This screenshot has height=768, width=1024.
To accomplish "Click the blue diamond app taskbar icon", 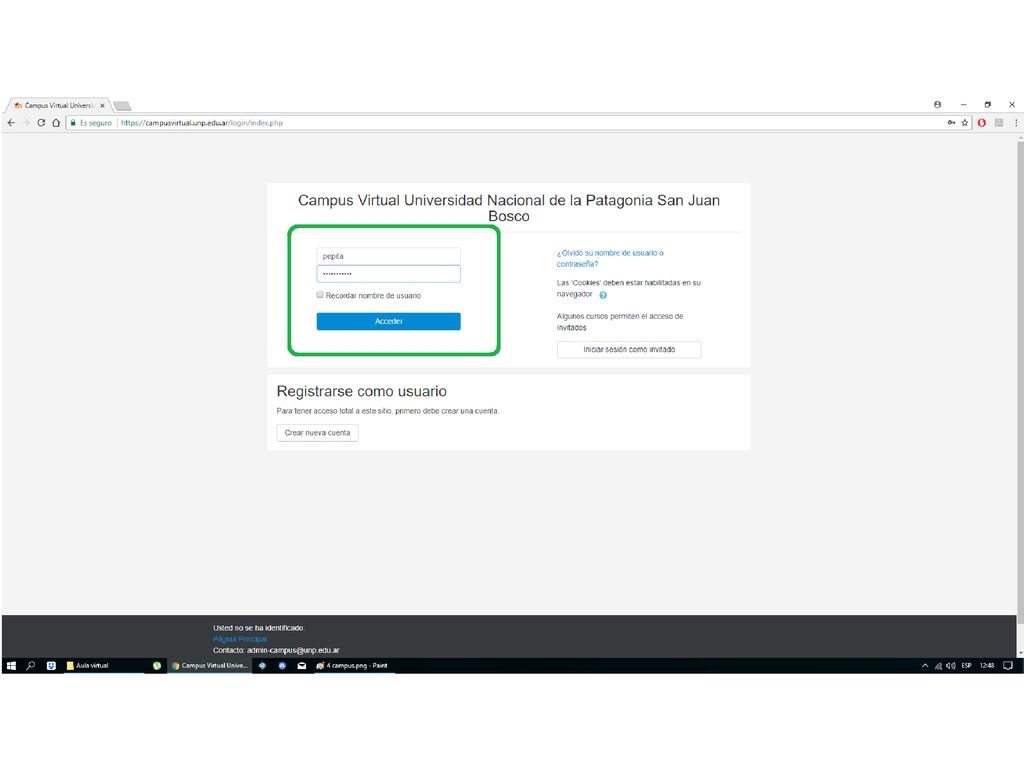I will point(263,665).
